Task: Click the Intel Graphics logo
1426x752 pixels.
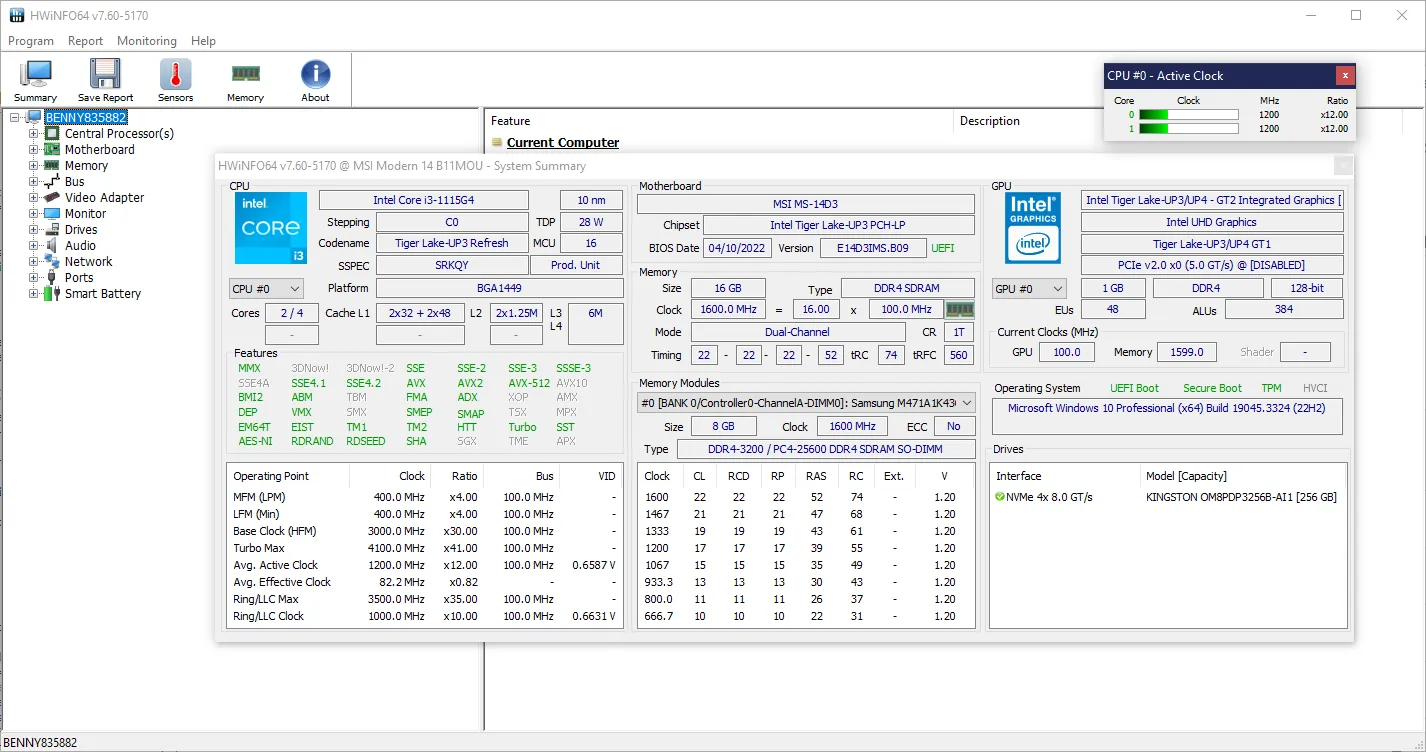Action: coord(1033,228)
